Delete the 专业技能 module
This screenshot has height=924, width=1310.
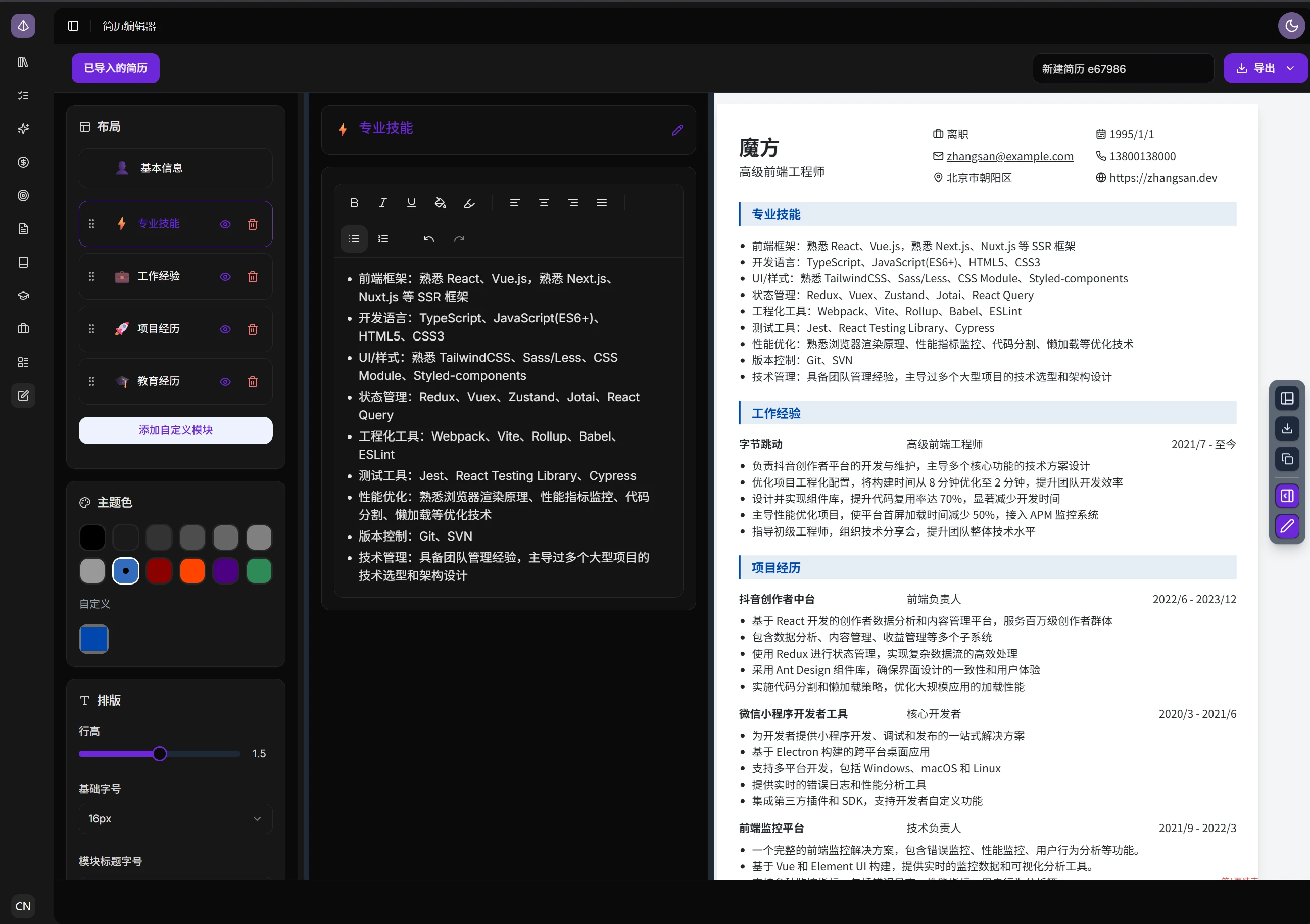(253, 224)
